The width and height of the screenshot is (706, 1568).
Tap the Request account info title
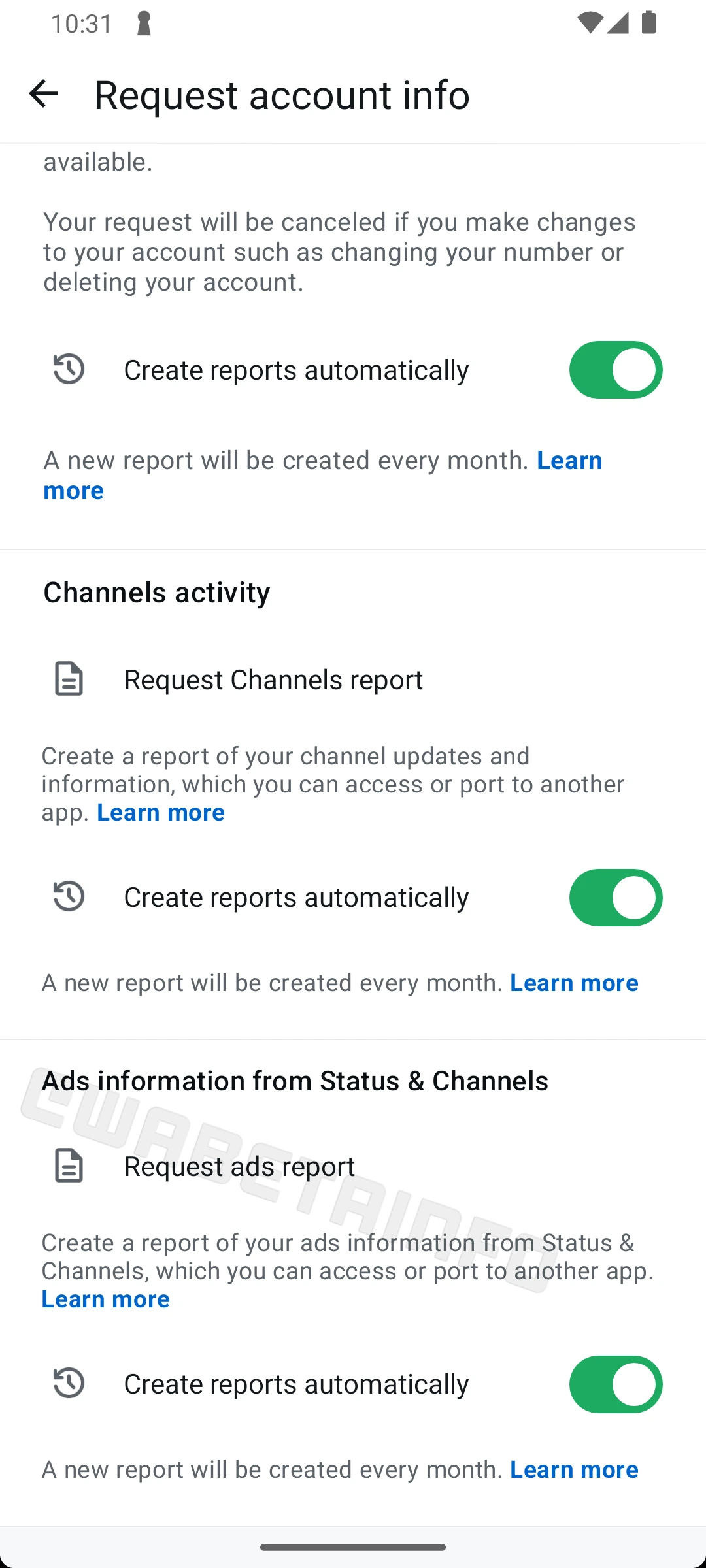(x=282, y=94)
